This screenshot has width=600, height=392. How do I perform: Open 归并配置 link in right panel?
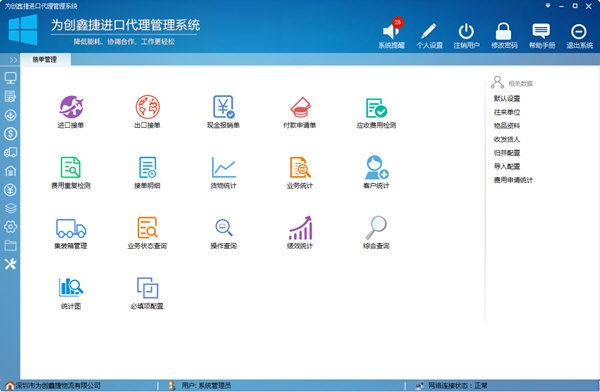507,153
